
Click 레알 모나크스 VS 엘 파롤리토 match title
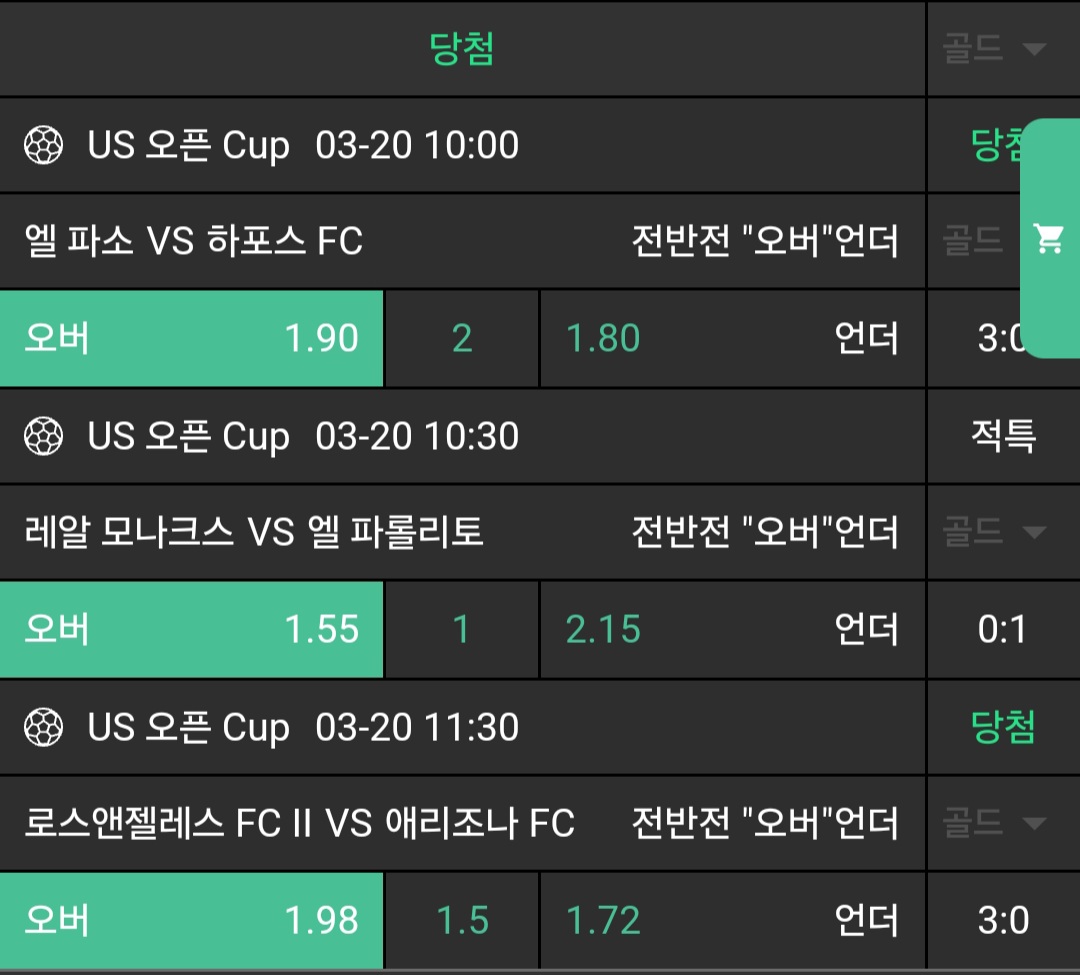coord(254,531)
